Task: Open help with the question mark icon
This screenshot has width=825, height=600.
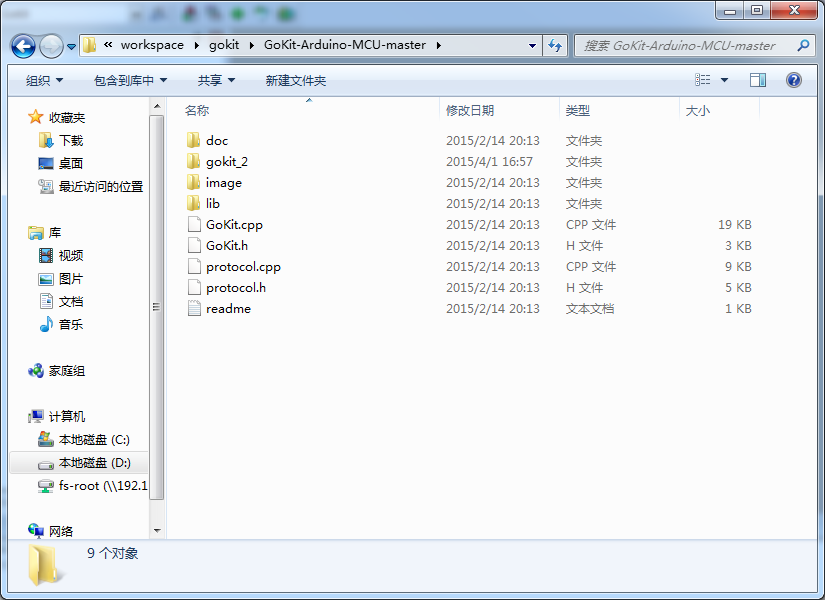Action: (x=793, y=80)
